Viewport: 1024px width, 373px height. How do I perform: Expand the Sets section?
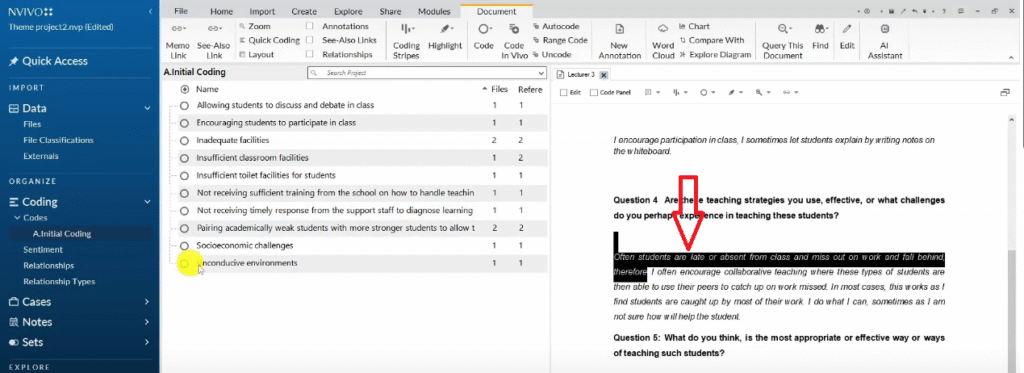147,342
